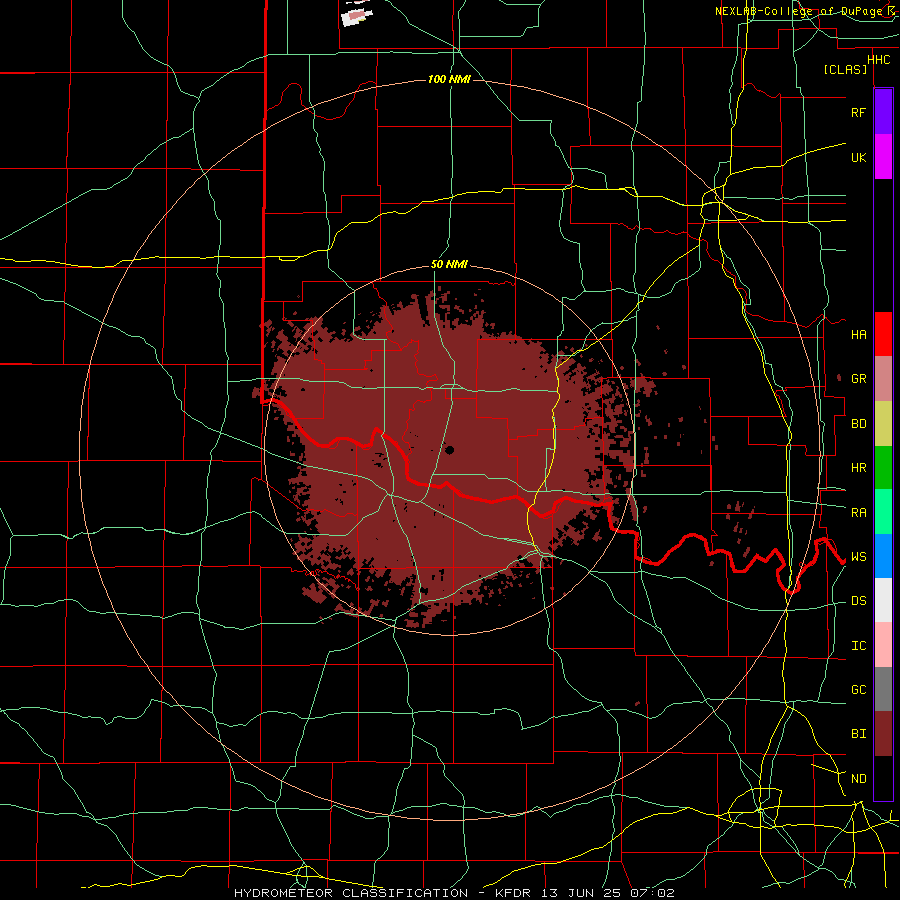Click the HA red legend swatch
The height and width of the screenshot is (900, 900).
[883, 334]
